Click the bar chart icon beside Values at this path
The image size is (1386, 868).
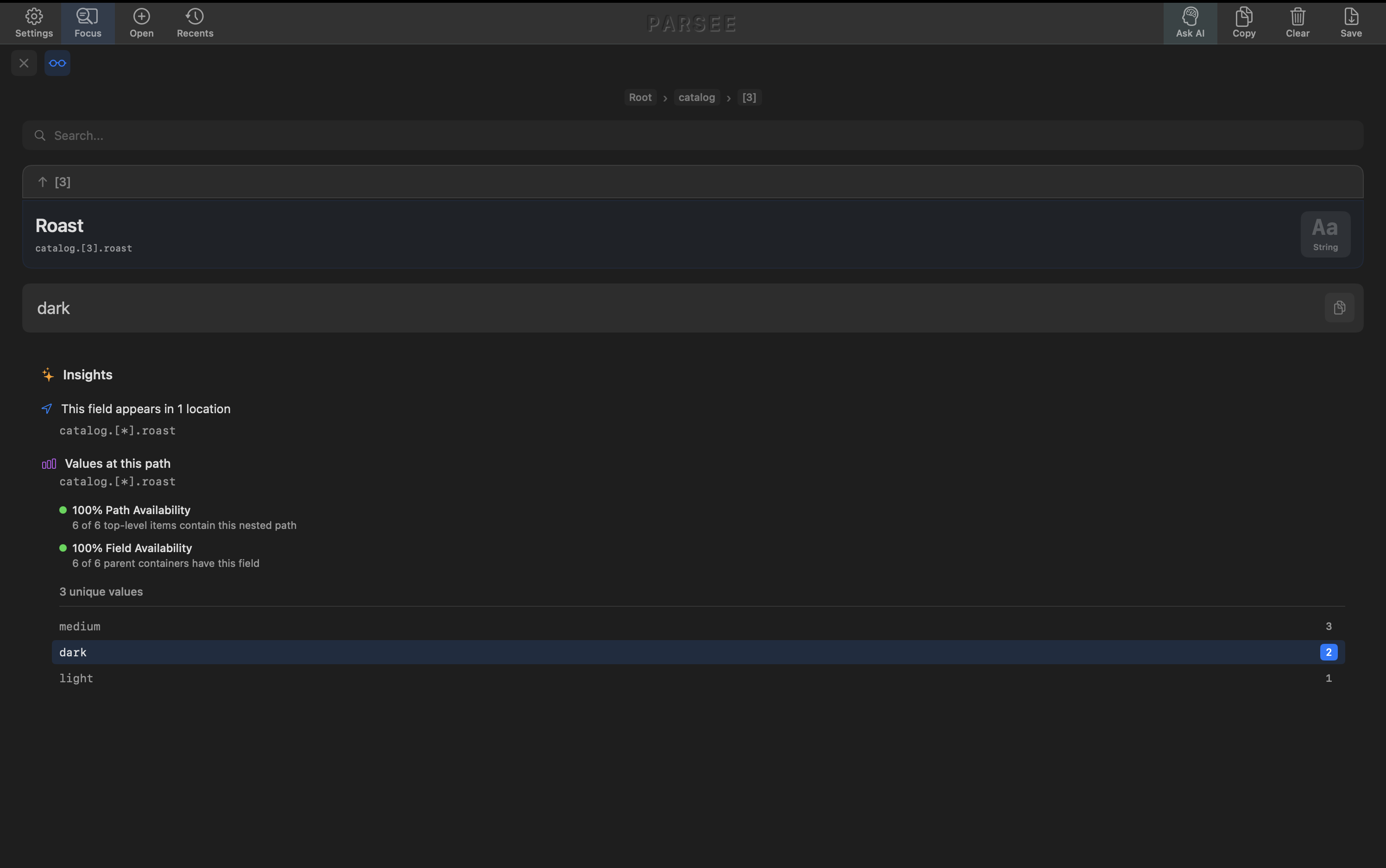(49, 464)
